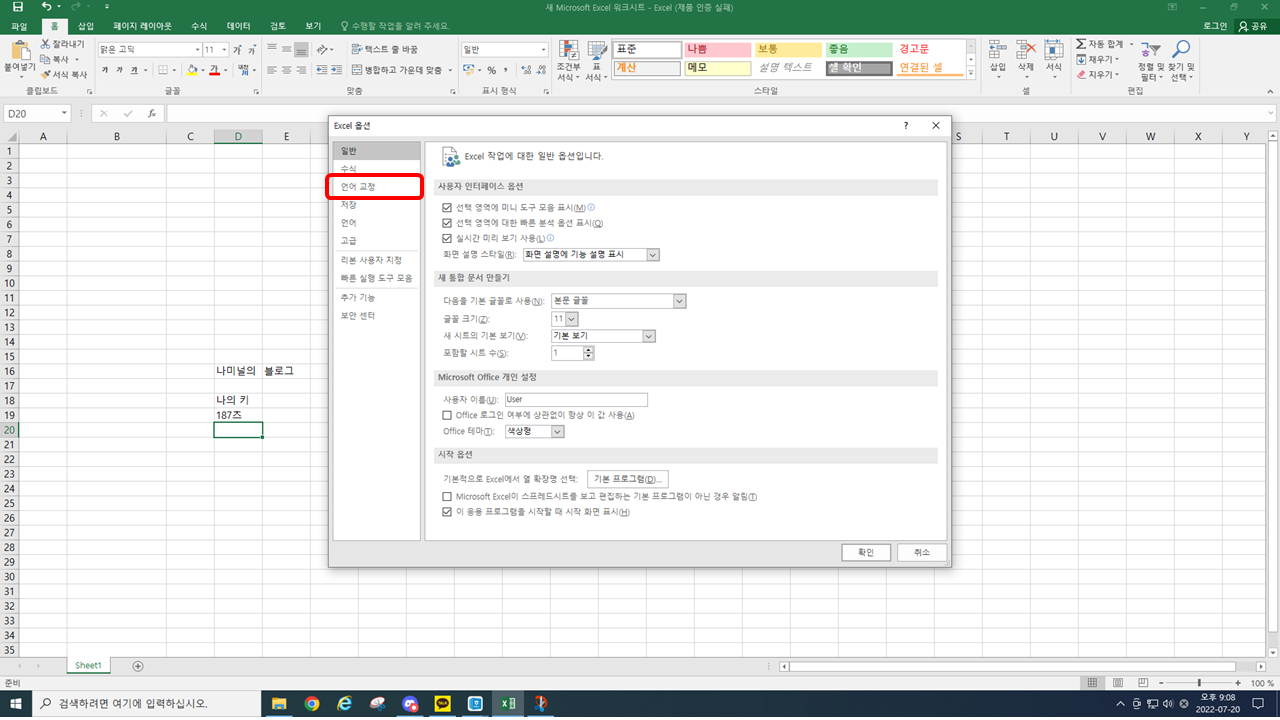Image resolution: width=1280 pixels, height=720 pixels.
Task: Click the red underlined font color icon
Action: coord(214,70)
